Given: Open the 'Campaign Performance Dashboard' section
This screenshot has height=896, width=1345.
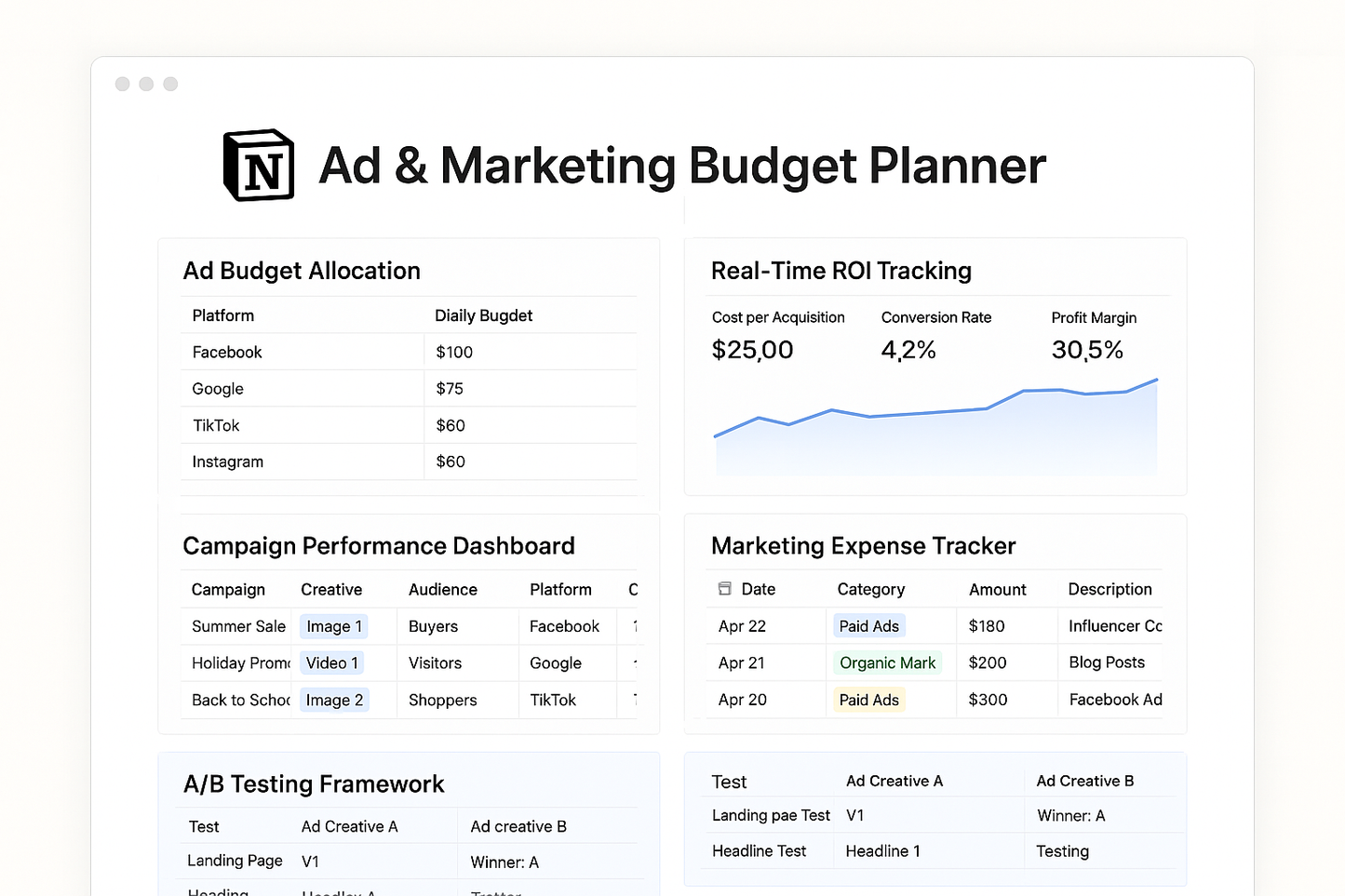Looking at the screenshot, I should coord(379,546).
